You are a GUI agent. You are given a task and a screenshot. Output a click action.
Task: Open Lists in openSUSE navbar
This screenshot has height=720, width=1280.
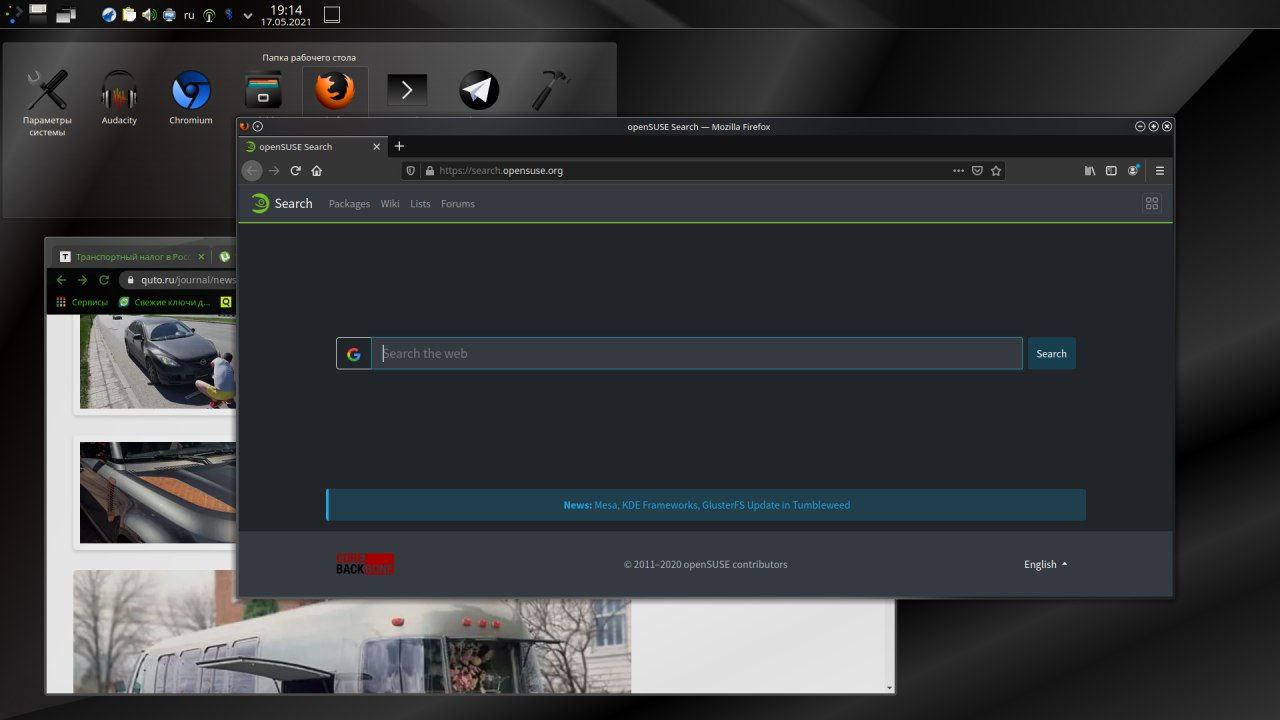pyautogui.click(x=420, y=204)
